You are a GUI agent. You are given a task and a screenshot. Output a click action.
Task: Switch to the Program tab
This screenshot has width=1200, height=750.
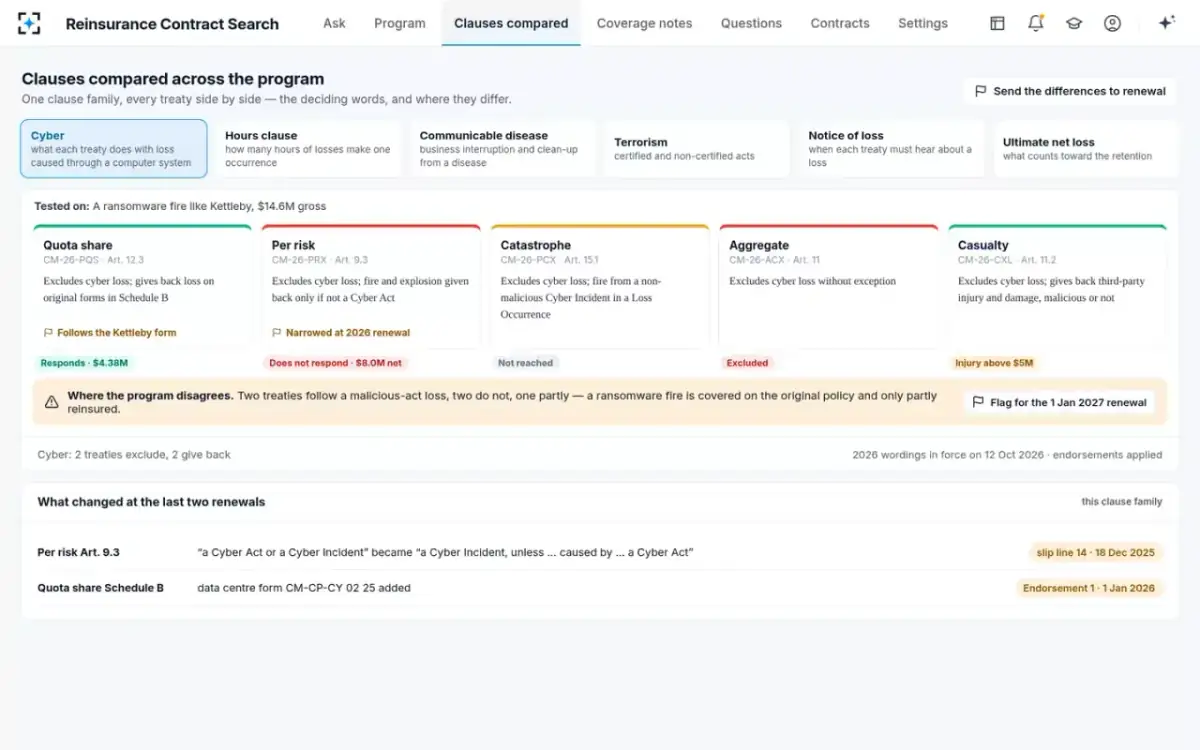pyautogui.click(x=400, y=23)
